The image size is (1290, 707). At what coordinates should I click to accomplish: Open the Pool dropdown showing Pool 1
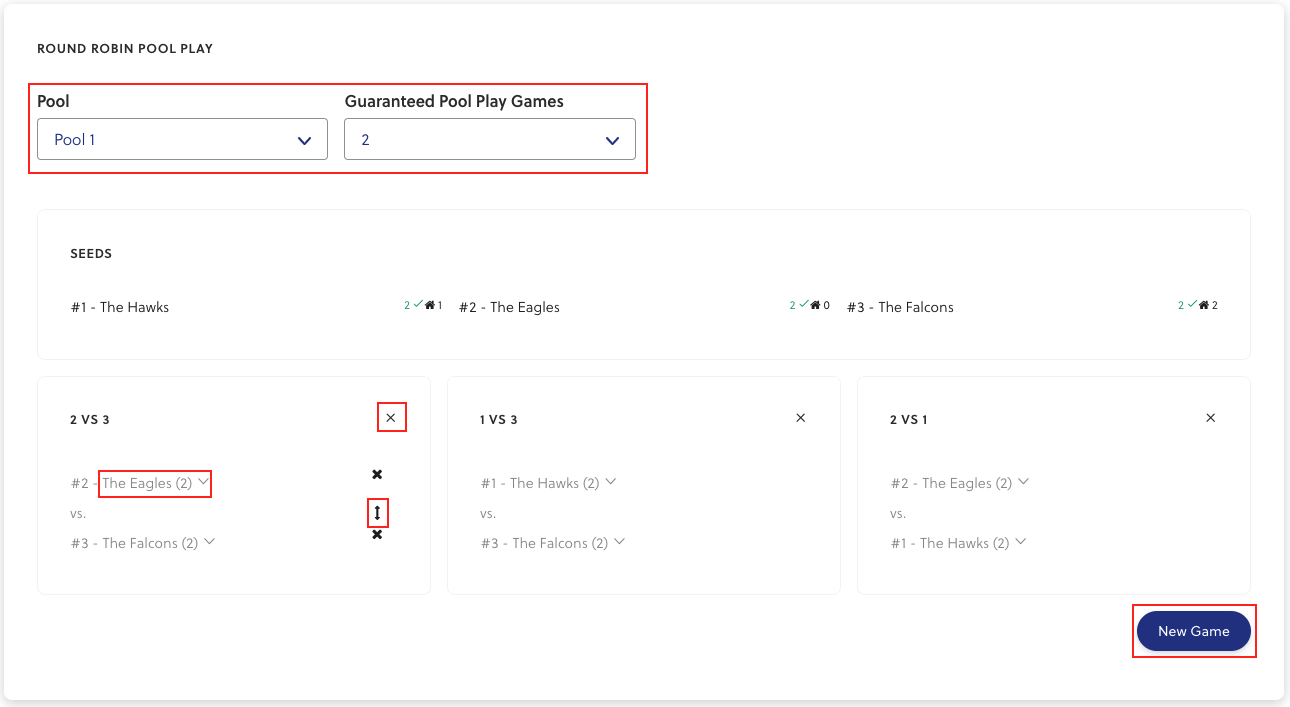[182, 140]
